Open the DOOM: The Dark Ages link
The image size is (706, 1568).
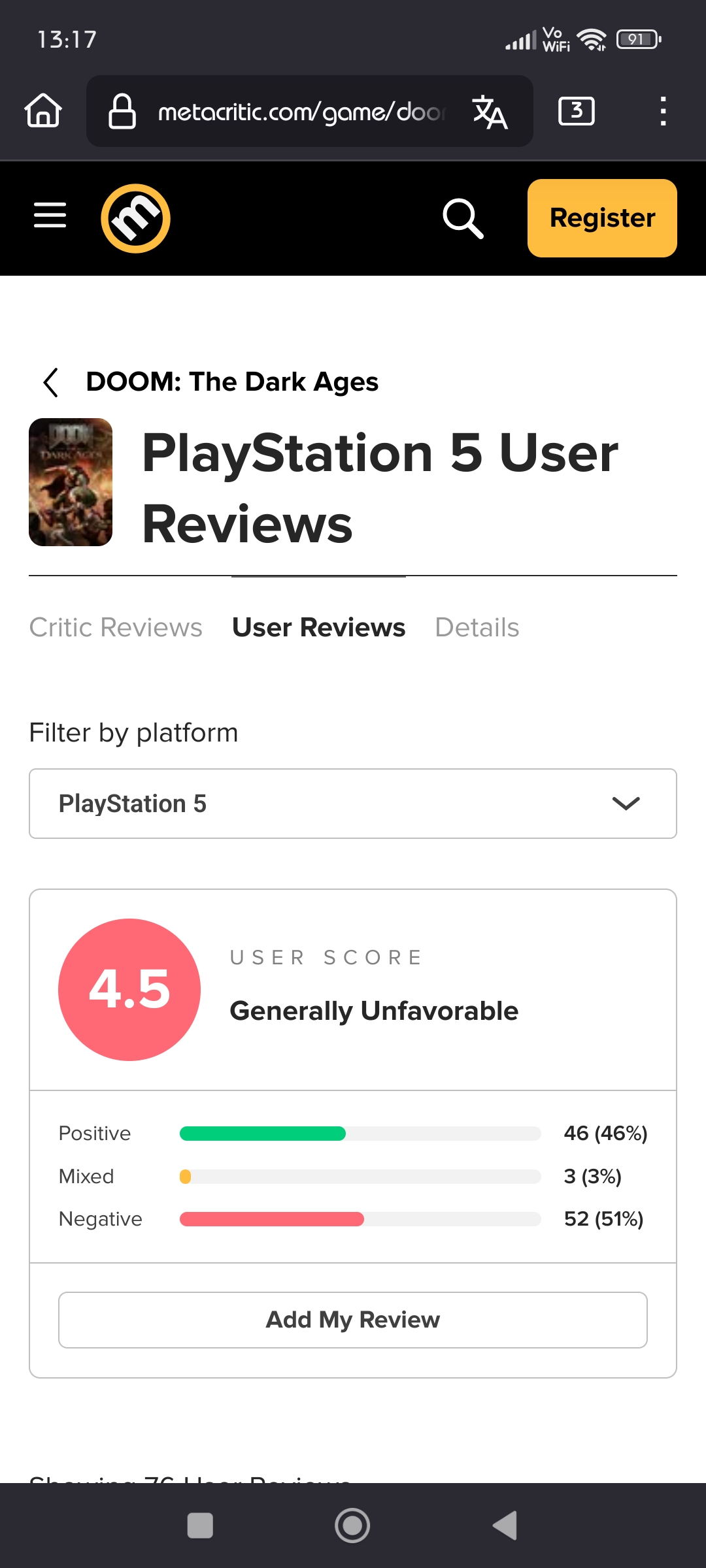pos(232,382)
